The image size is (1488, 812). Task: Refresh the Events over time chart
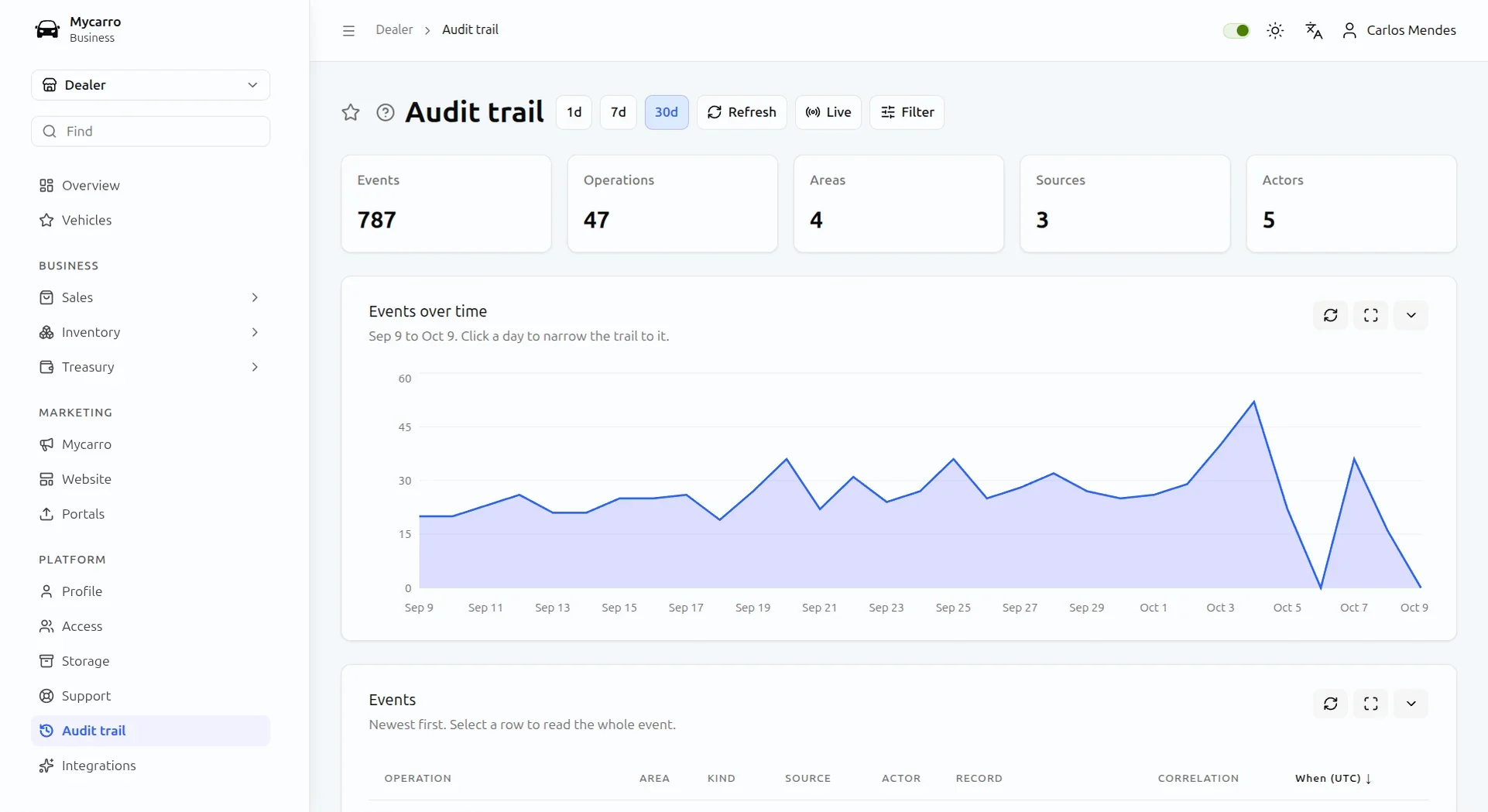1331,315
